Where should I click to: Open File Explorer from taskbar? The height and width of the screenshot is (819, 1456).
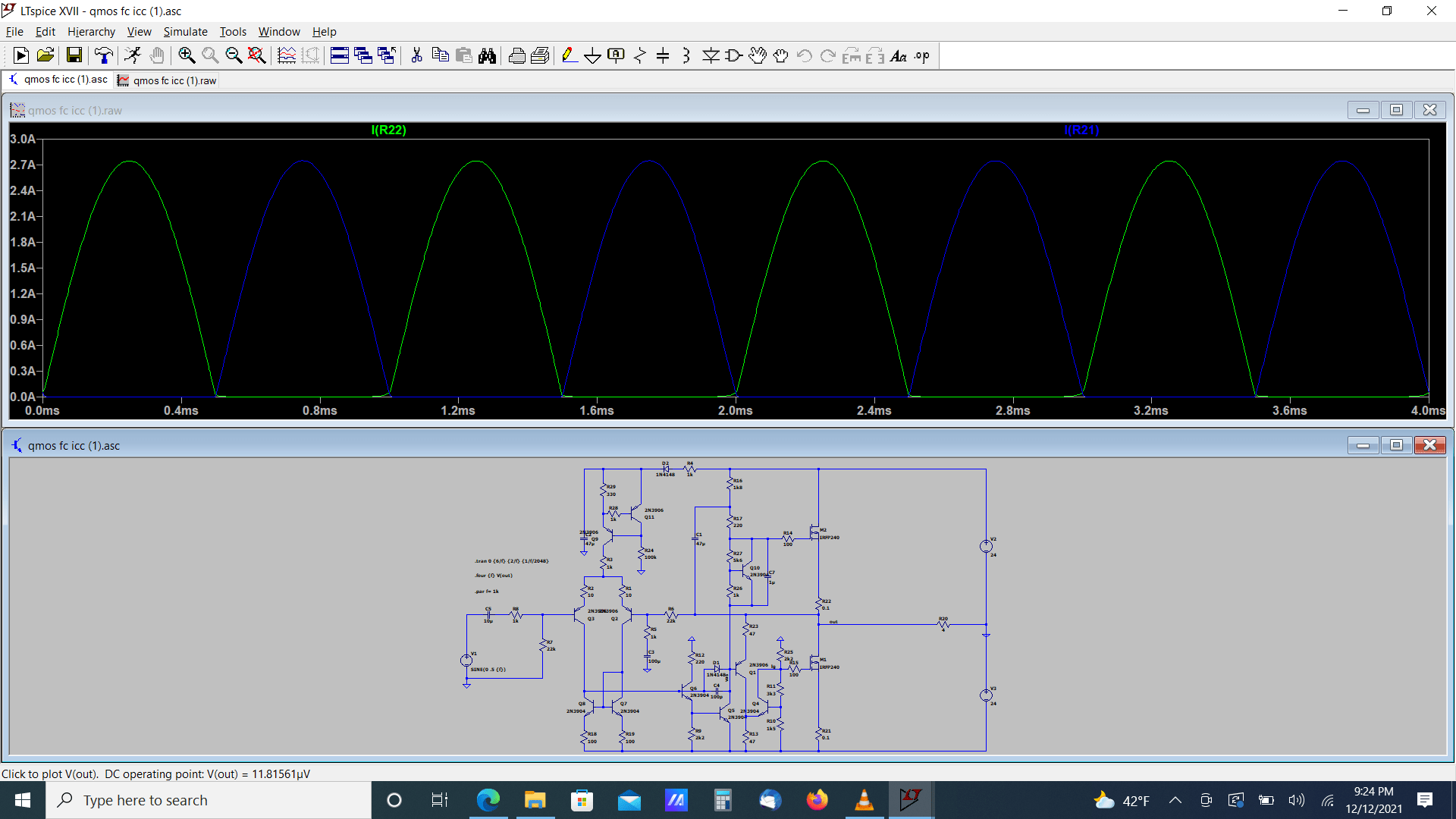point(535,800)
